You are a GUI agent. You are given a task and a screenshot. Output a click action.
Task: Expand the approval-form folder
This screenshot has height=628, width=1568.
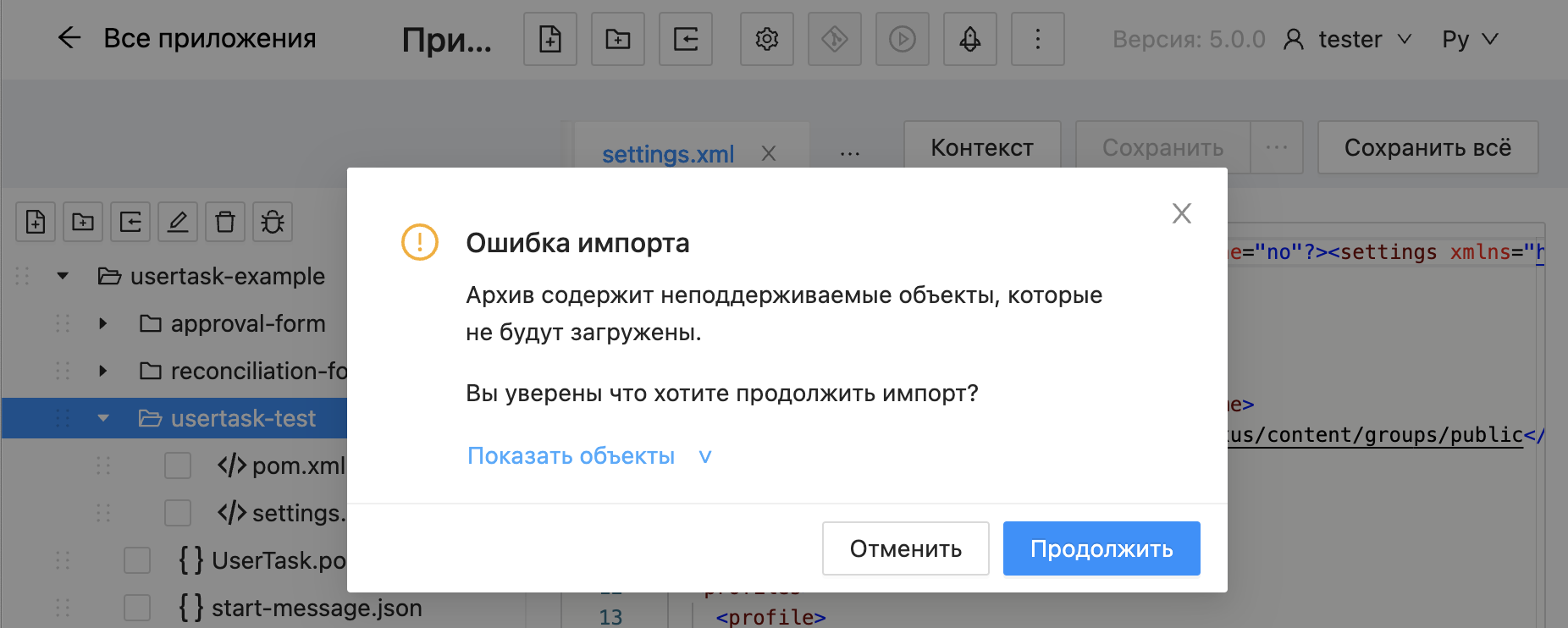point(102,323)
